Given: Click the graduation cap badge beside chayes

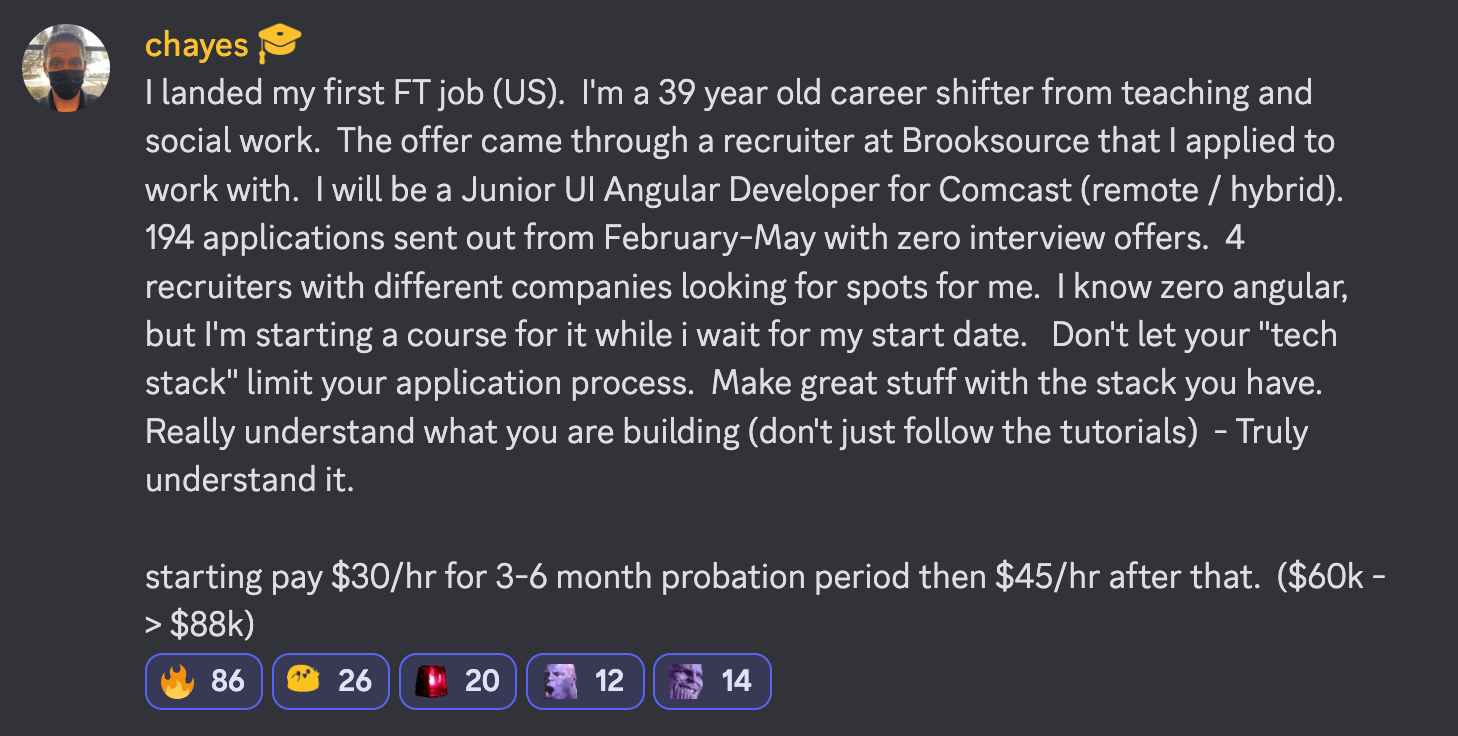Looking at the screenshot, I should click(279, 43).
